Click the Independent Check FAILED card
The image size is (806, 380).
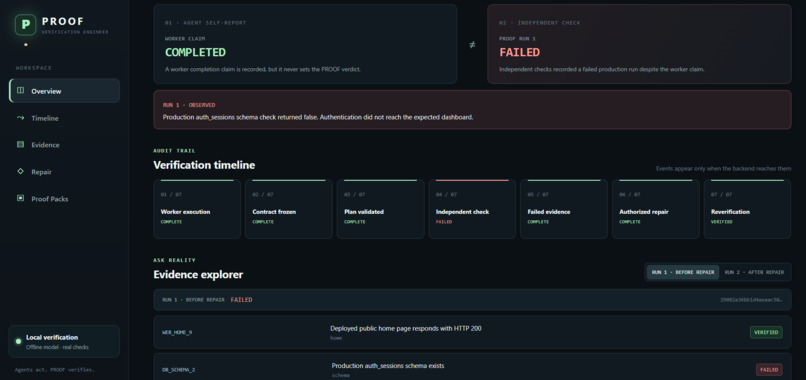coord(639,44)
